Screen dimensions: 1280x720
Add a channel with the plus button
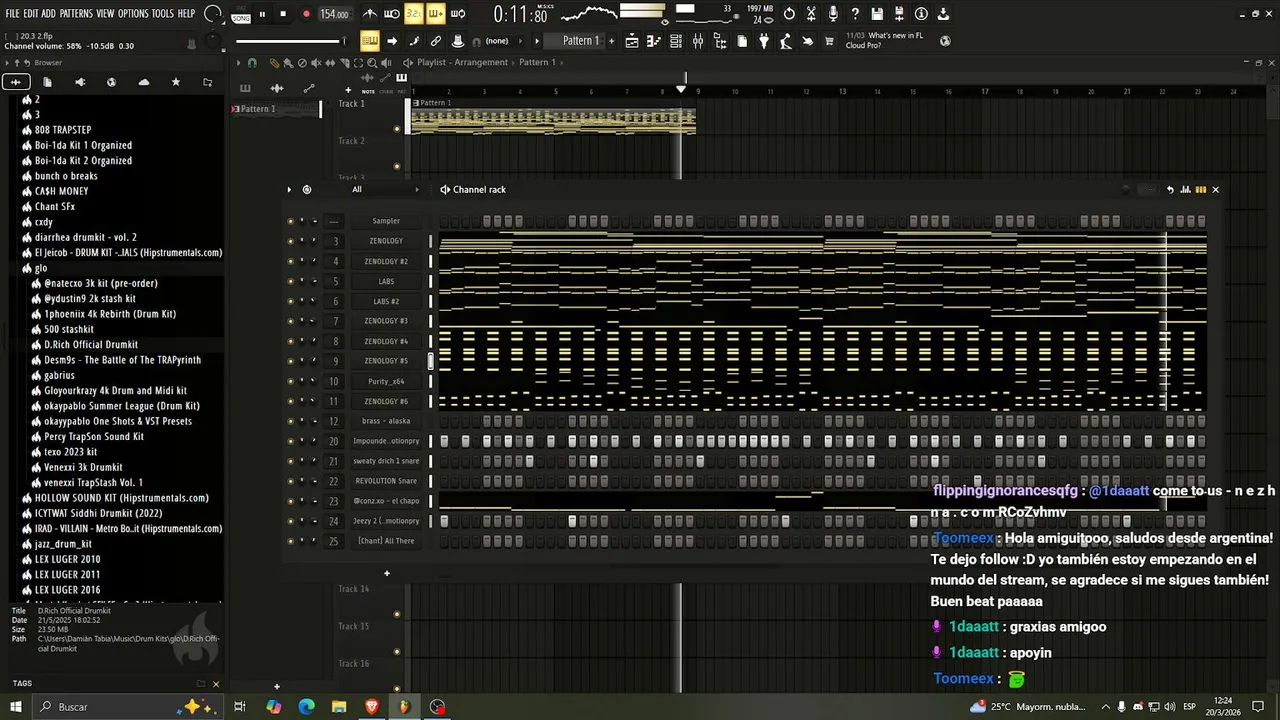[x=387, y=573]
